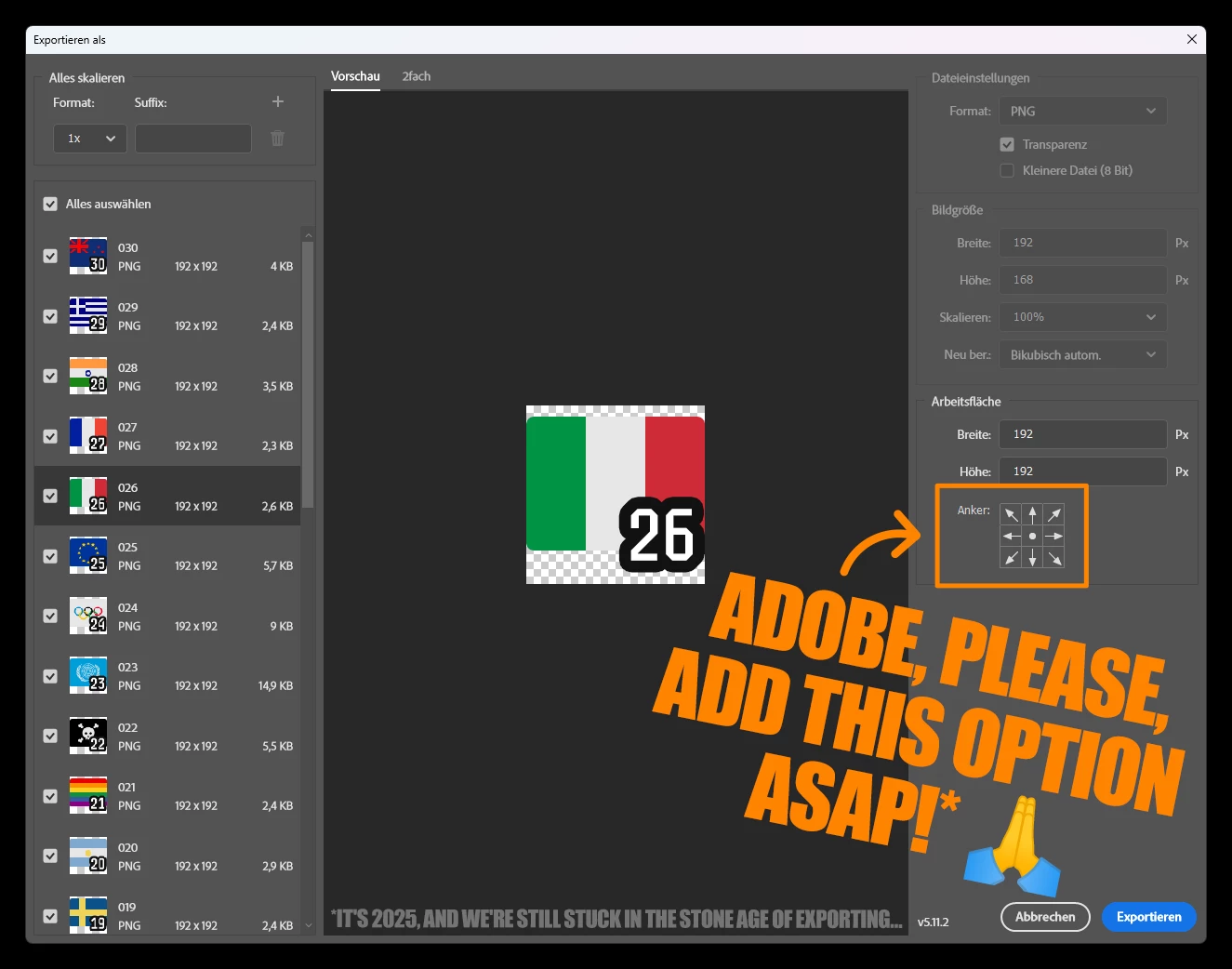Viewport: 1232px width, 969px height.
Task: Click the Arbeitsfläche Breite field
Action: coord(1083,434)
